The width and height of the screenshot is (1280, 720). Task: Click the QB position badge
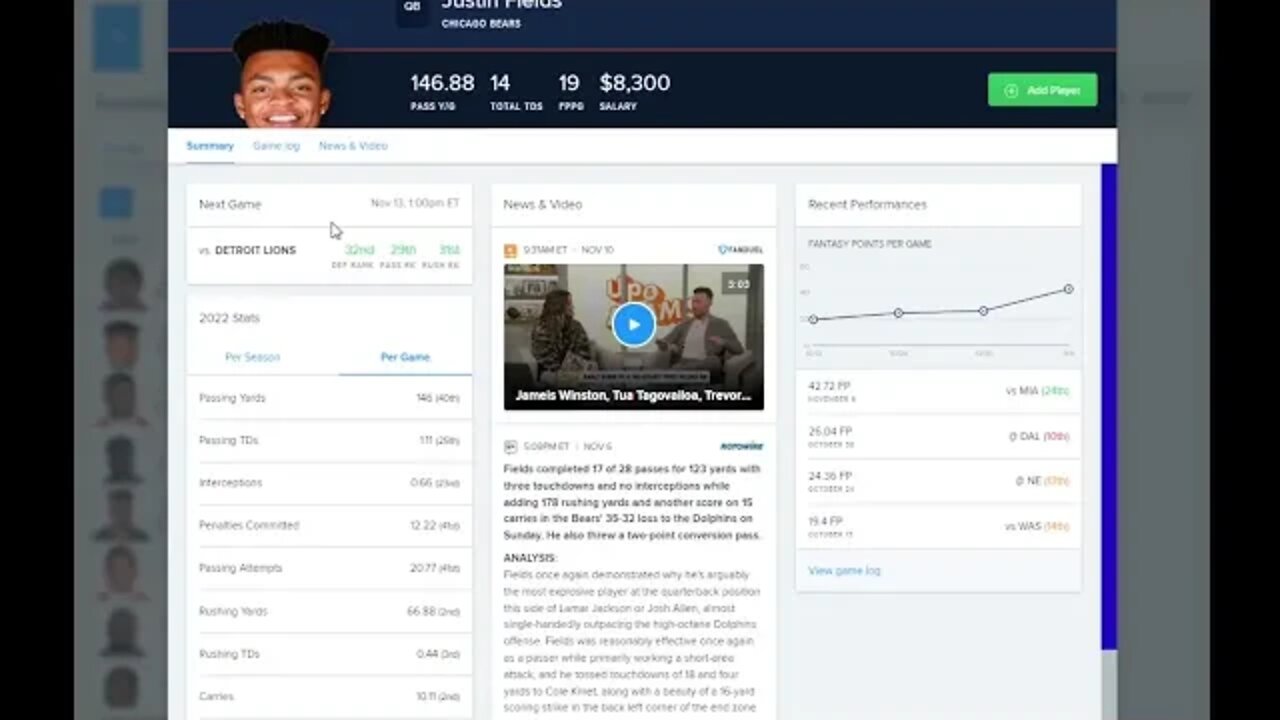[x=411, y=8]
